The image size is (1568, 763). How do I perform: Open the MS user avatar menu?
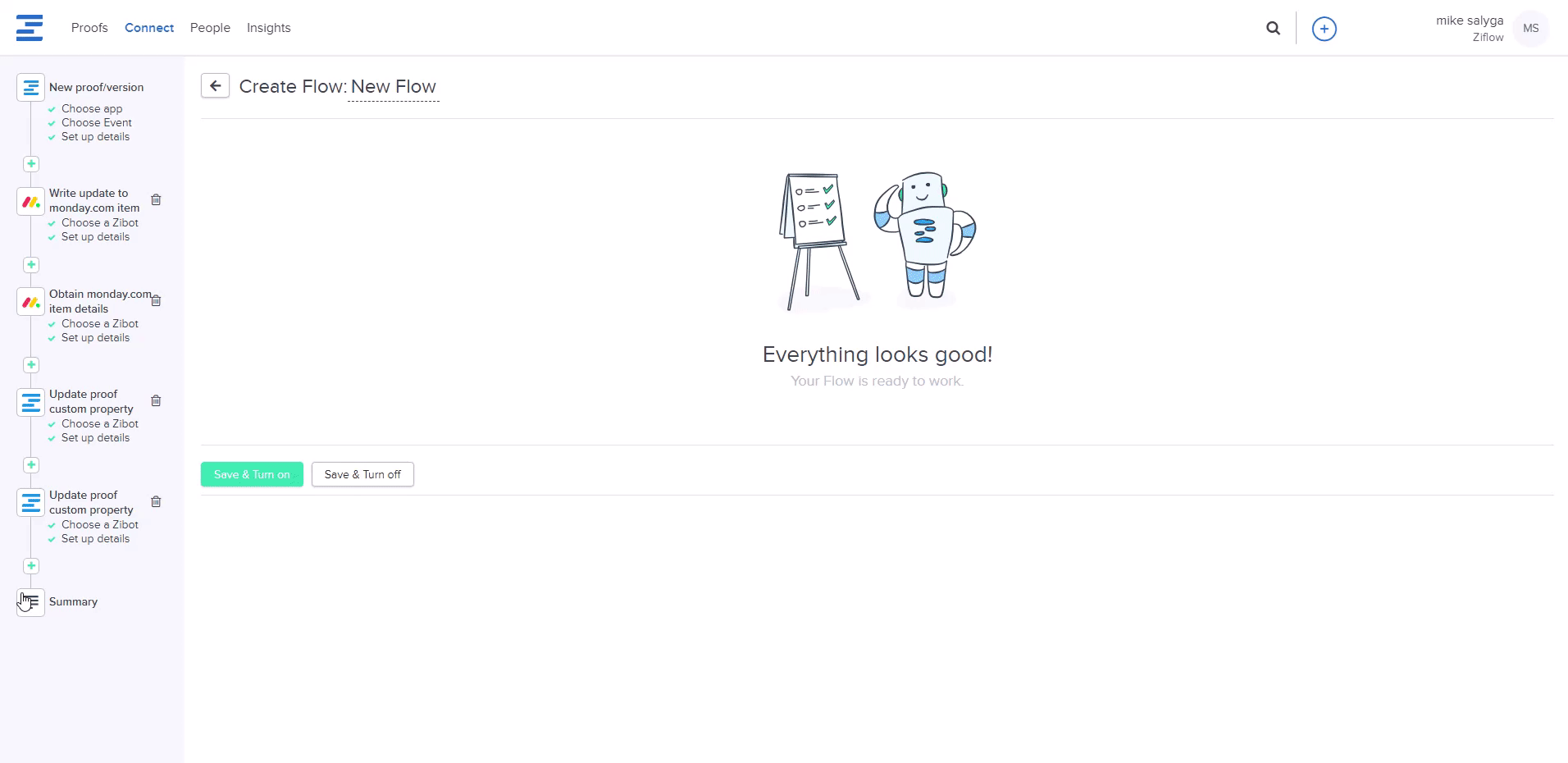click(x=1531, y=29)
